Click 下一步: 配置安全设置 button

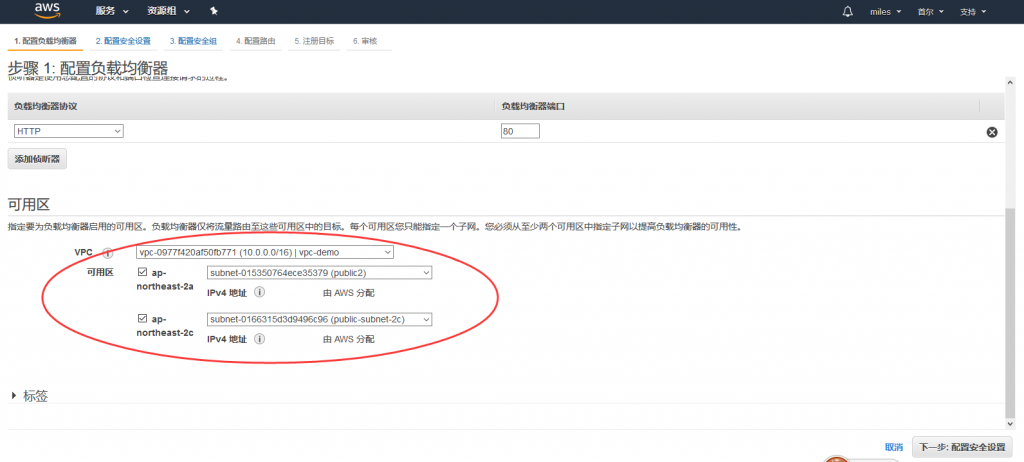962,448
